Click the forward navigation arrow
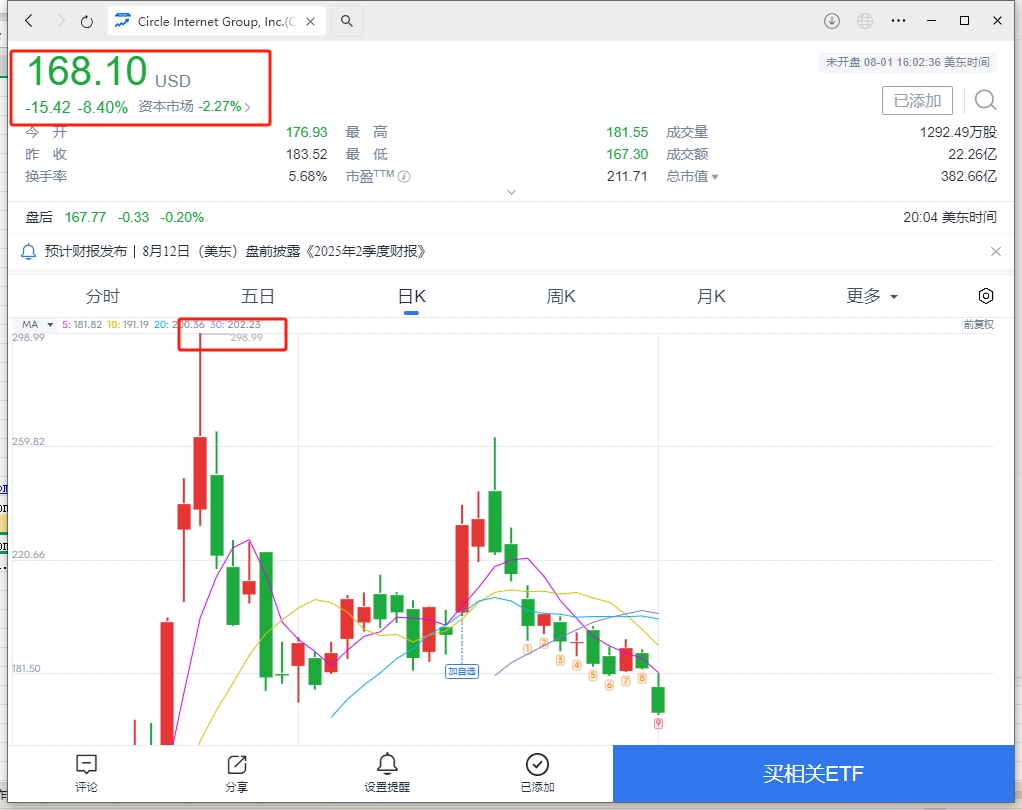This screenshot has height=810, width=1022. tap(61, 21)
